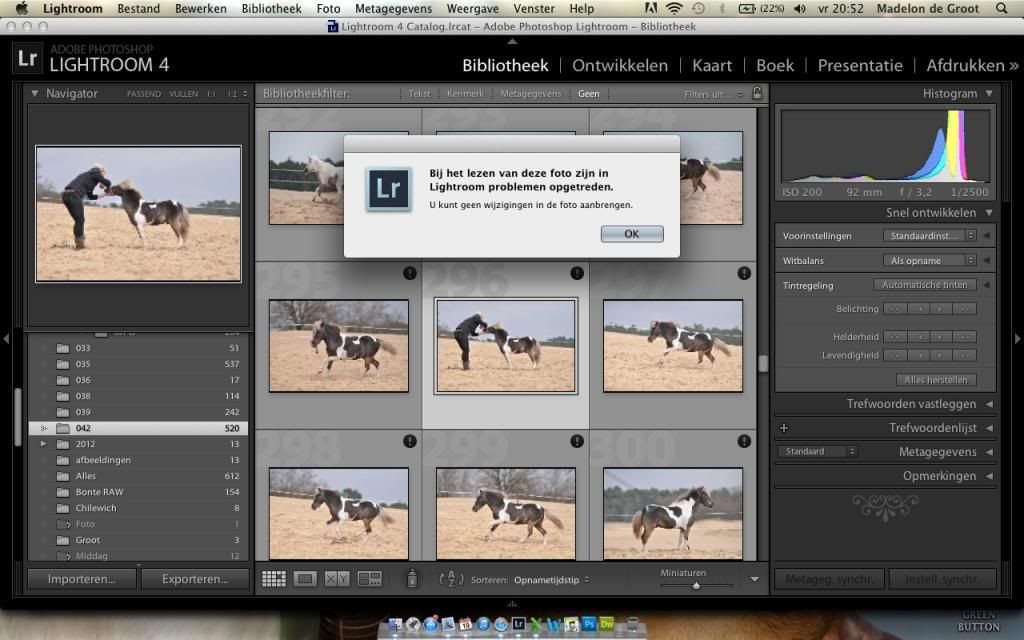This screenshot has width=1024, height=640.
Task: Switch to Presentatie module
Action: (860, 65)
